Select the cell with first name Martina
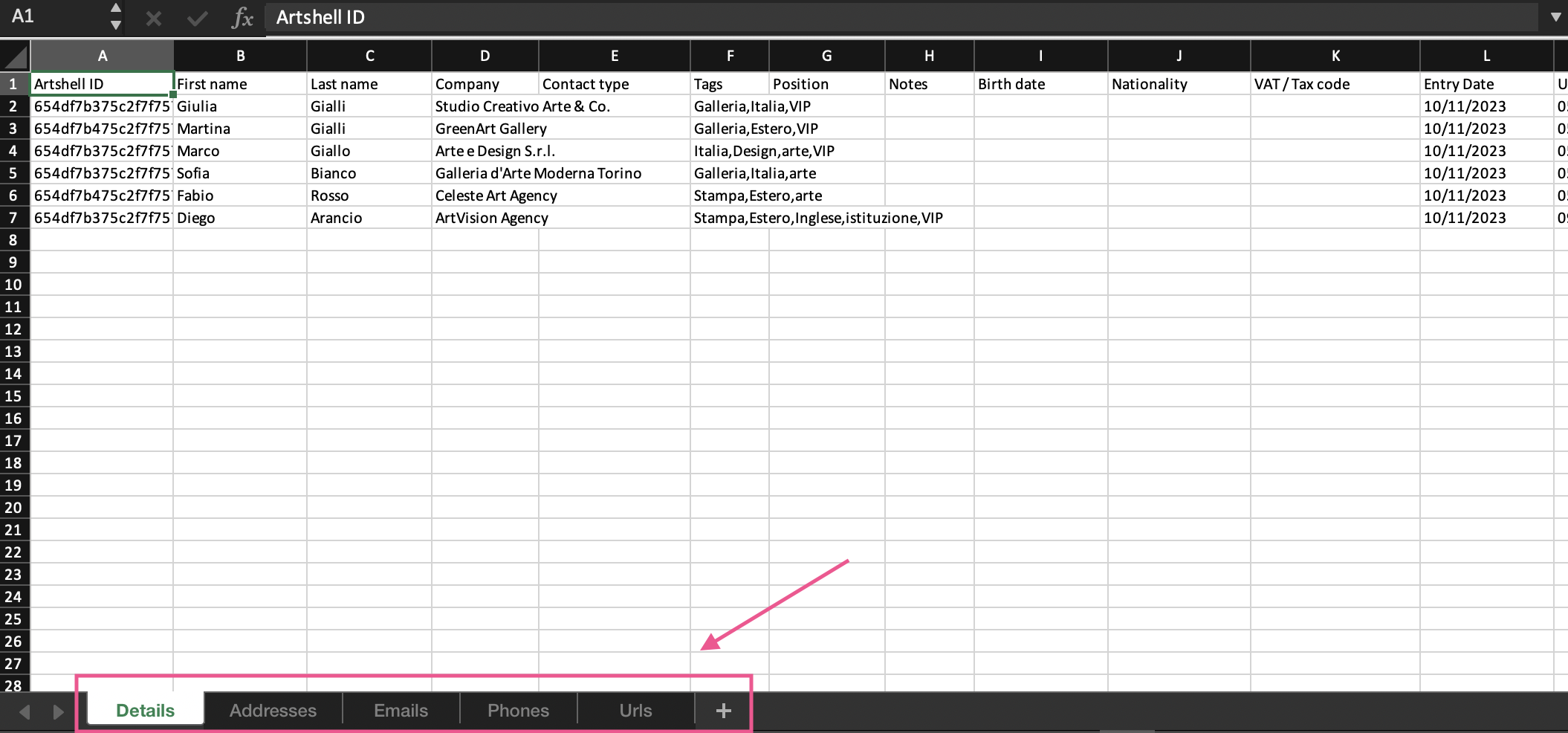This screenshot has height=733, width=1568. coord(240,129)
